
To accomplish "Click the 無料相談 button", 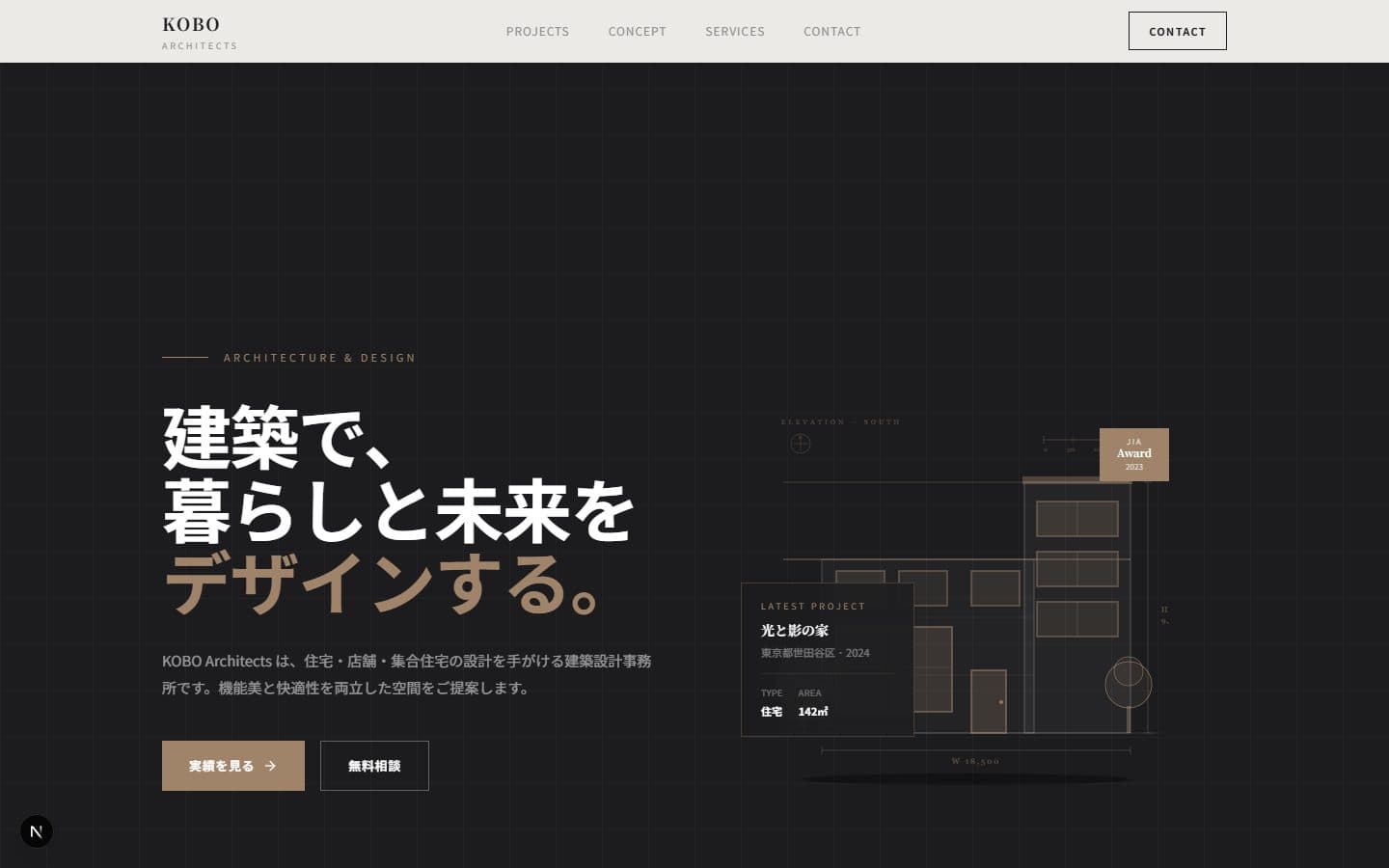I will pos(374,766).
